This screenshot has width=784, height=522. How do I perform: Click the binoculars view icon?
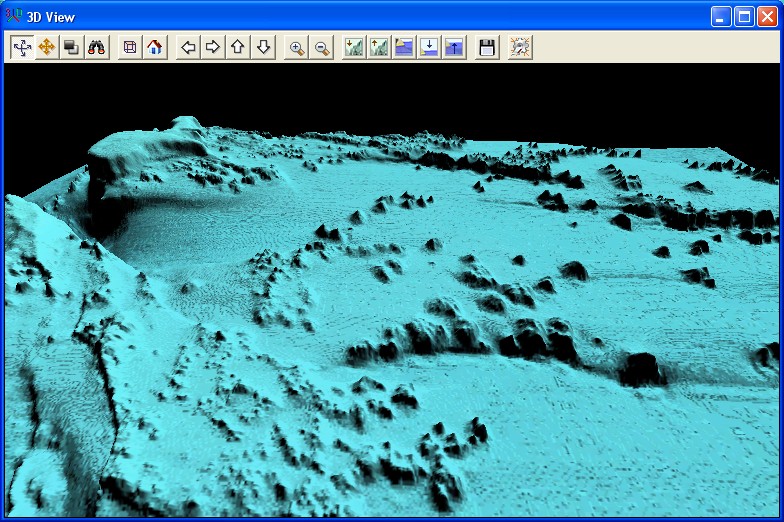(97, 48)
